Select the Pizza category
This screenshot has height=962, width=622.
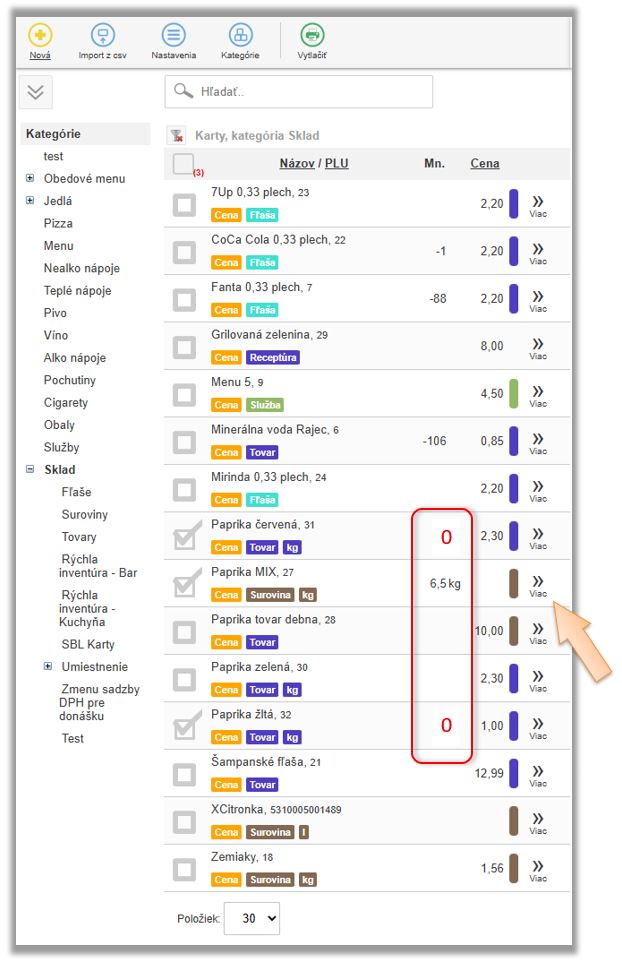(x=58, y=224)
